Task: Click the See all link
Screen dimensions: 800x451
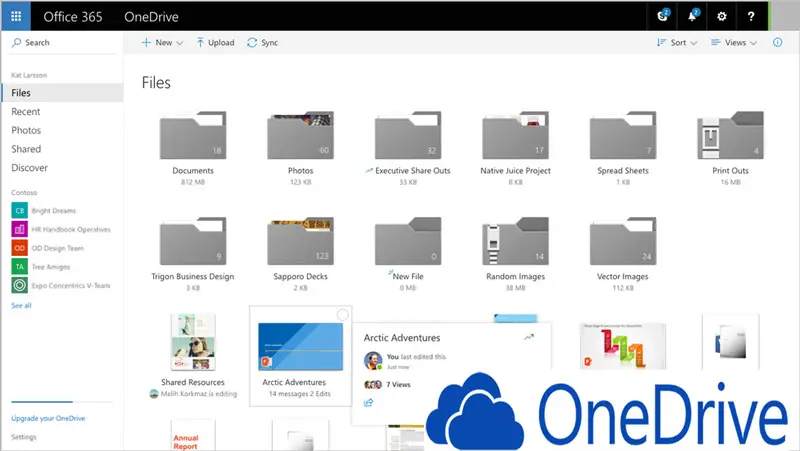Action: pos(21,306)
